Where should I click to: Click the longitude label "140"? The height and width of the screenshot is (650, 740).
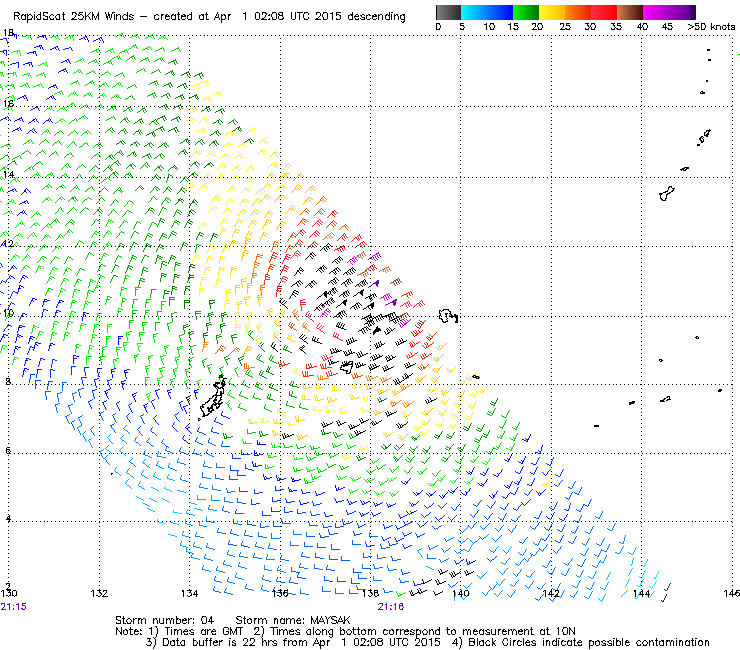click(461, 594)
